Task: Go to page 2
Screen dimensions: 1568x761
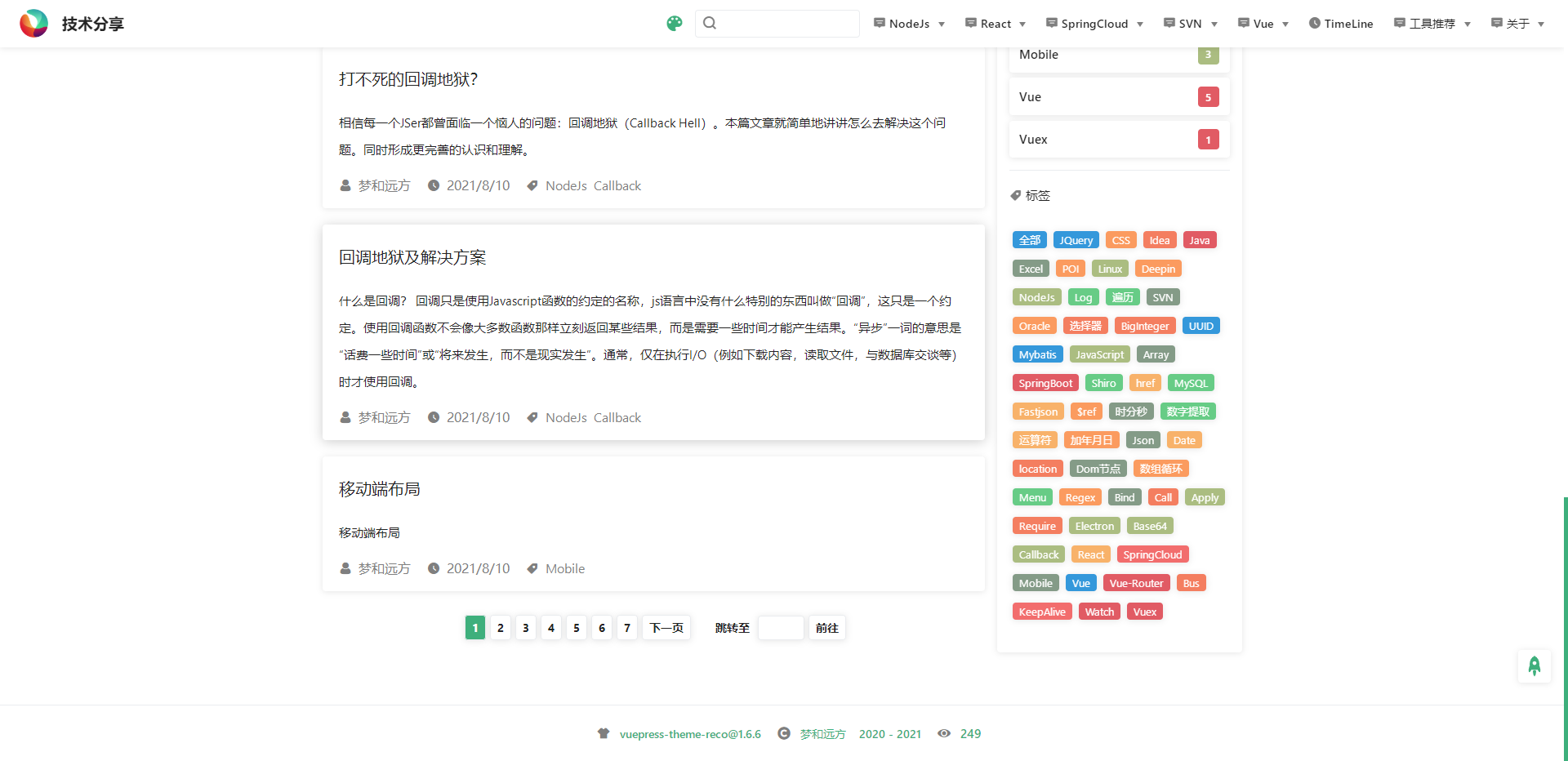Action: pyautogui.click(x=501, y=627)
